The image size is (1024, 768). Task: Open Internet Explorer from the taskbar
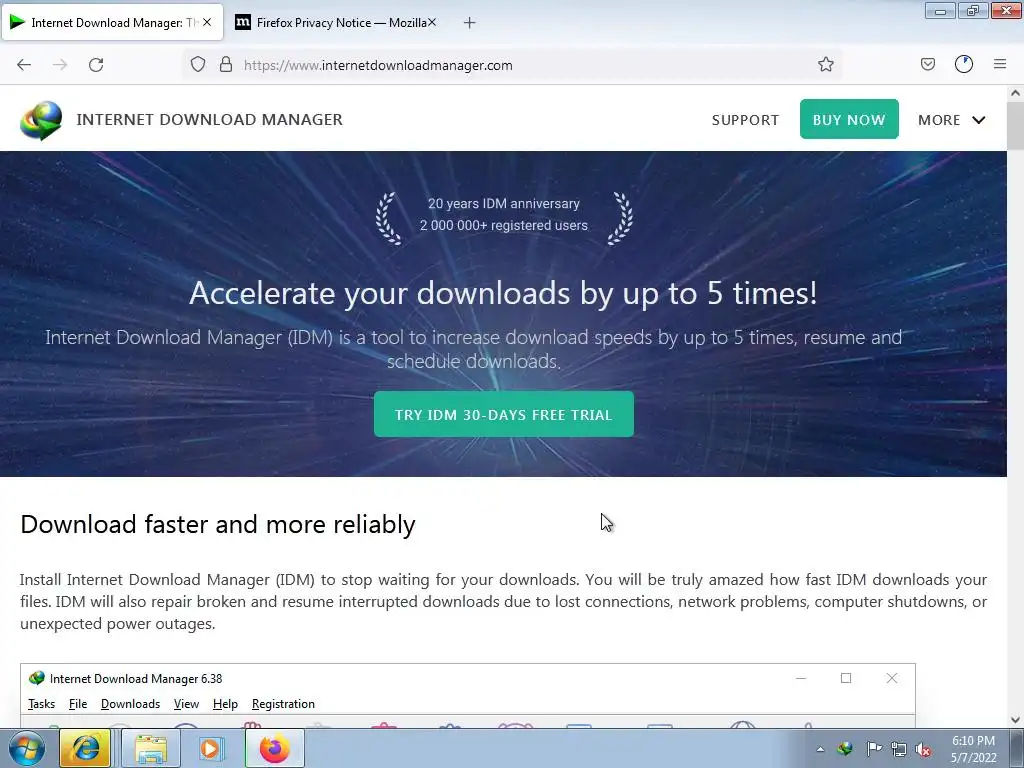[85, 748]
